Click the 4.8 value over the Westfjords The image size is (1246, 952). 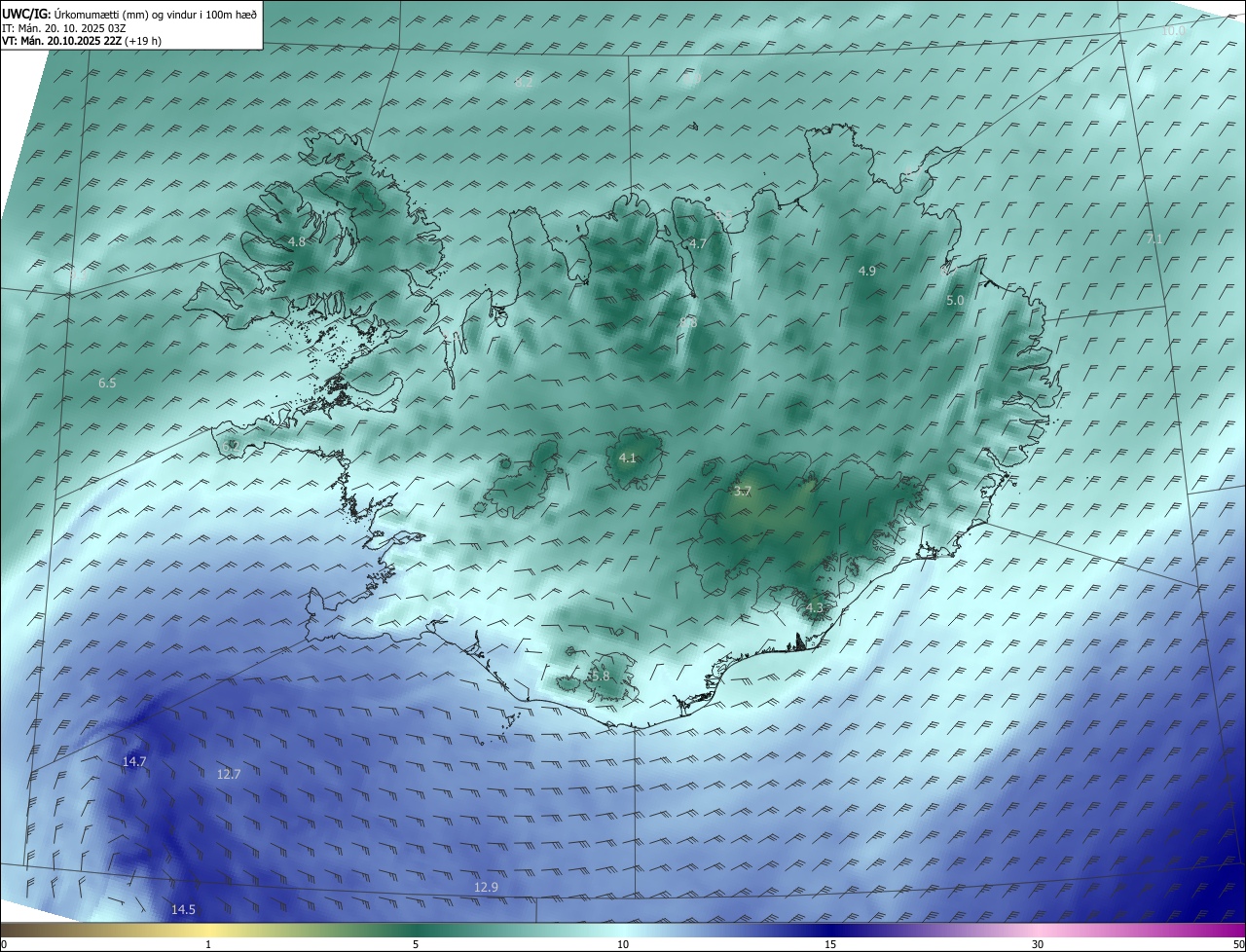click(x=297, y=241)
